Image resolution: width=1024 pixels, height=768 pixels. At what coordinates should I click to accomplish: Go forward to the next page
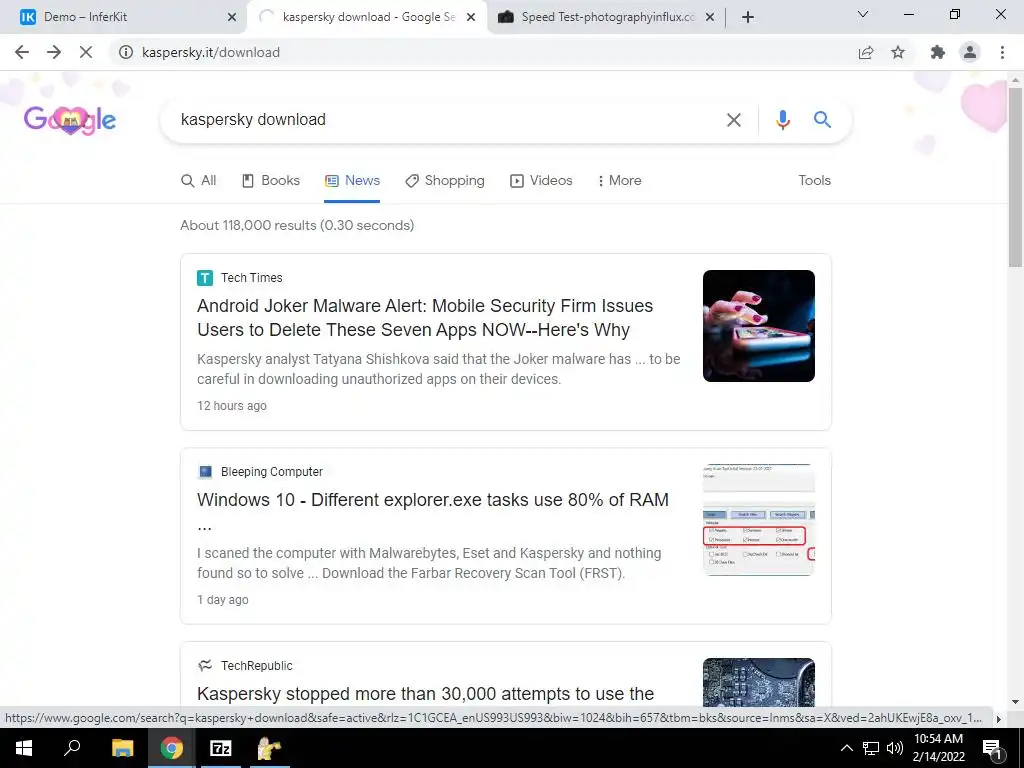[x=54, y=52]
